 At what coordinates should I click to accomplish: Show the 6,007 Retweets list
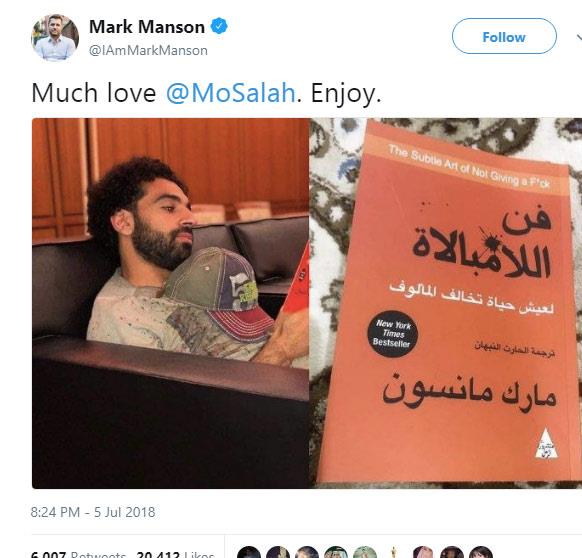(78, 554)
